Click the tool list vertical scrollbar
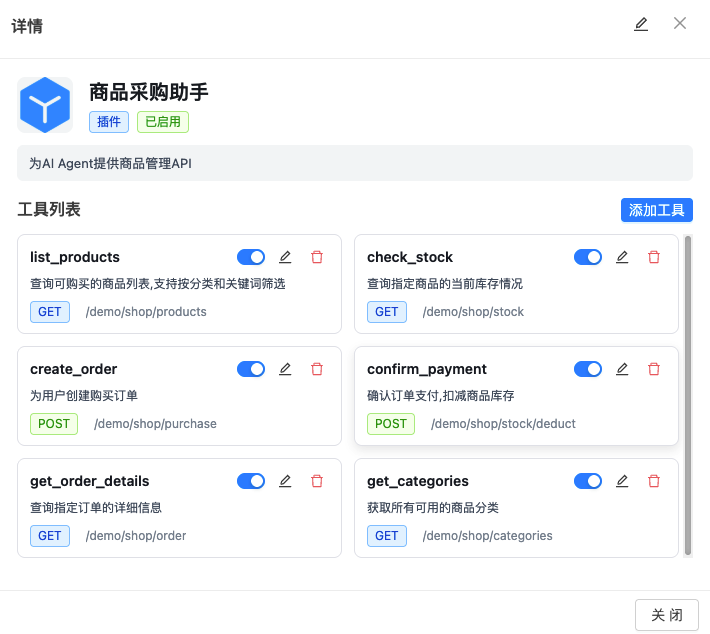 pyautogui.click(x=688, y=395)
